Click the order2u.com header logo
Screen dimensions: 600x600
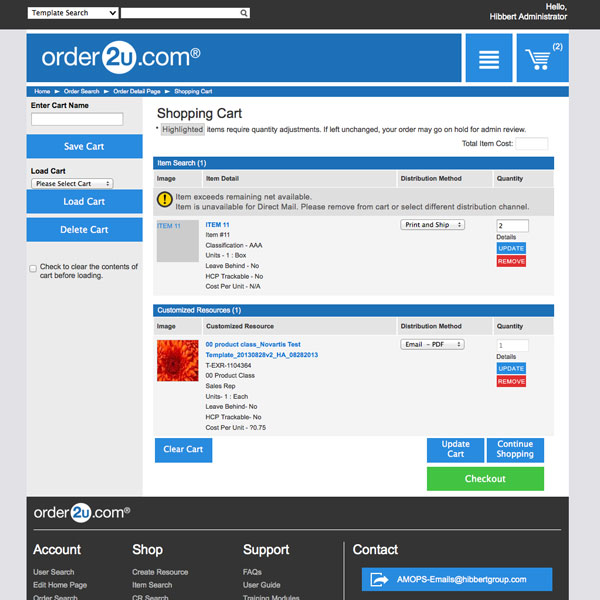pos(121,58)
